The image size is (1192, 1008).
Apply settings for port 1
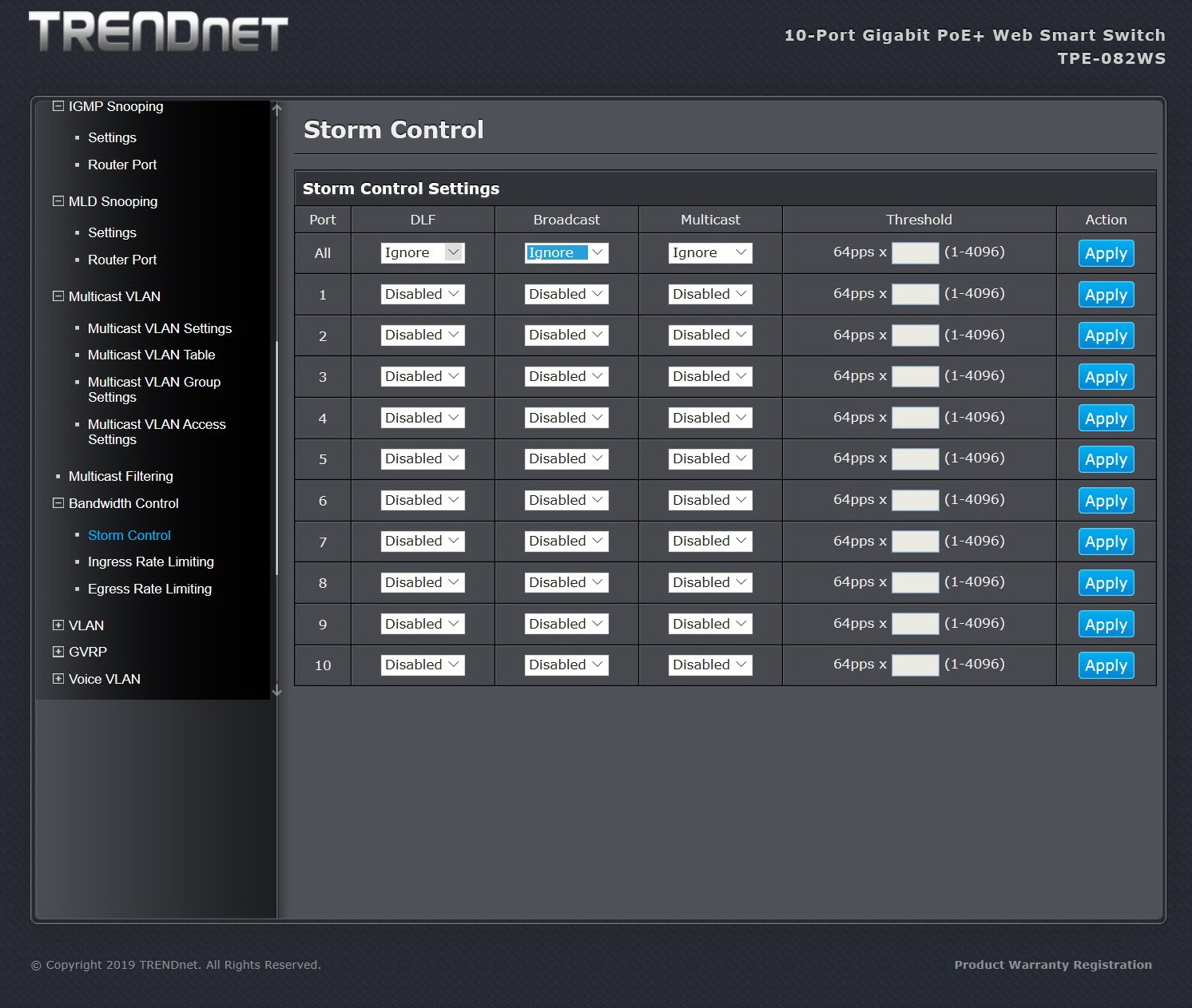[1106, 295]
